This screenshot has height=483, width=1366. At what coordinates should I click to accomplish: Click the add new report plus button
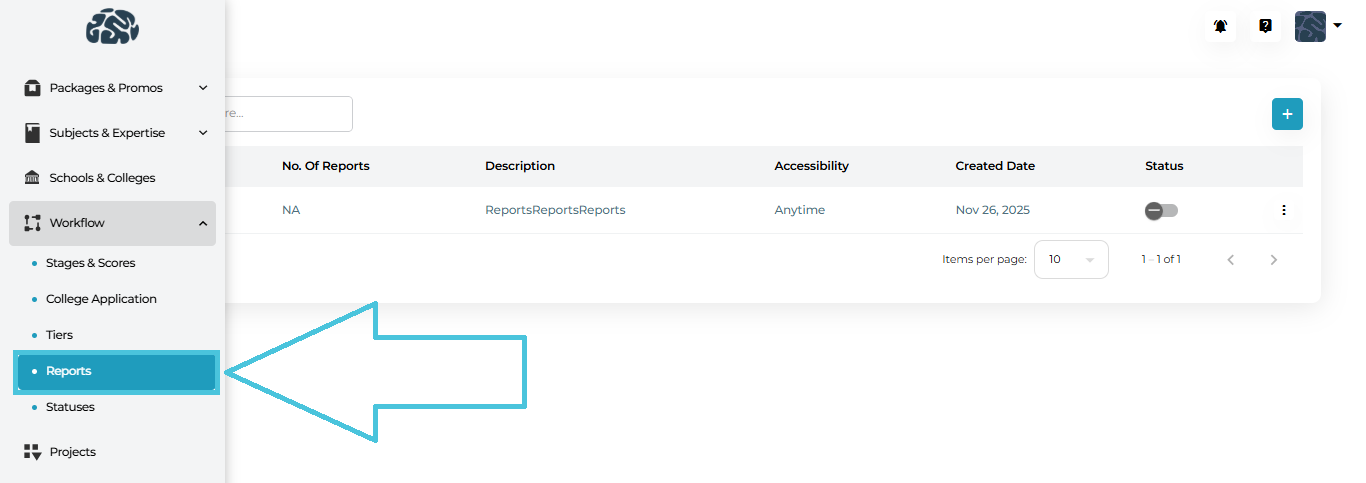tap(1287, 114)
